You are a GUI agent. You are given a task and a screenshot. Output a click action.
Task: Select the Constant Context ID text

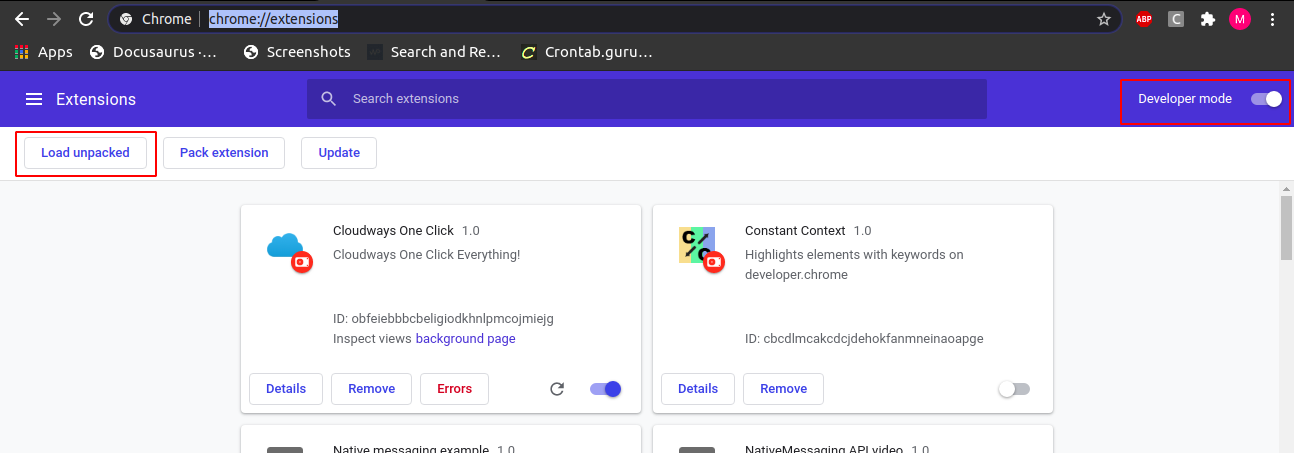(x=864, y=339)
